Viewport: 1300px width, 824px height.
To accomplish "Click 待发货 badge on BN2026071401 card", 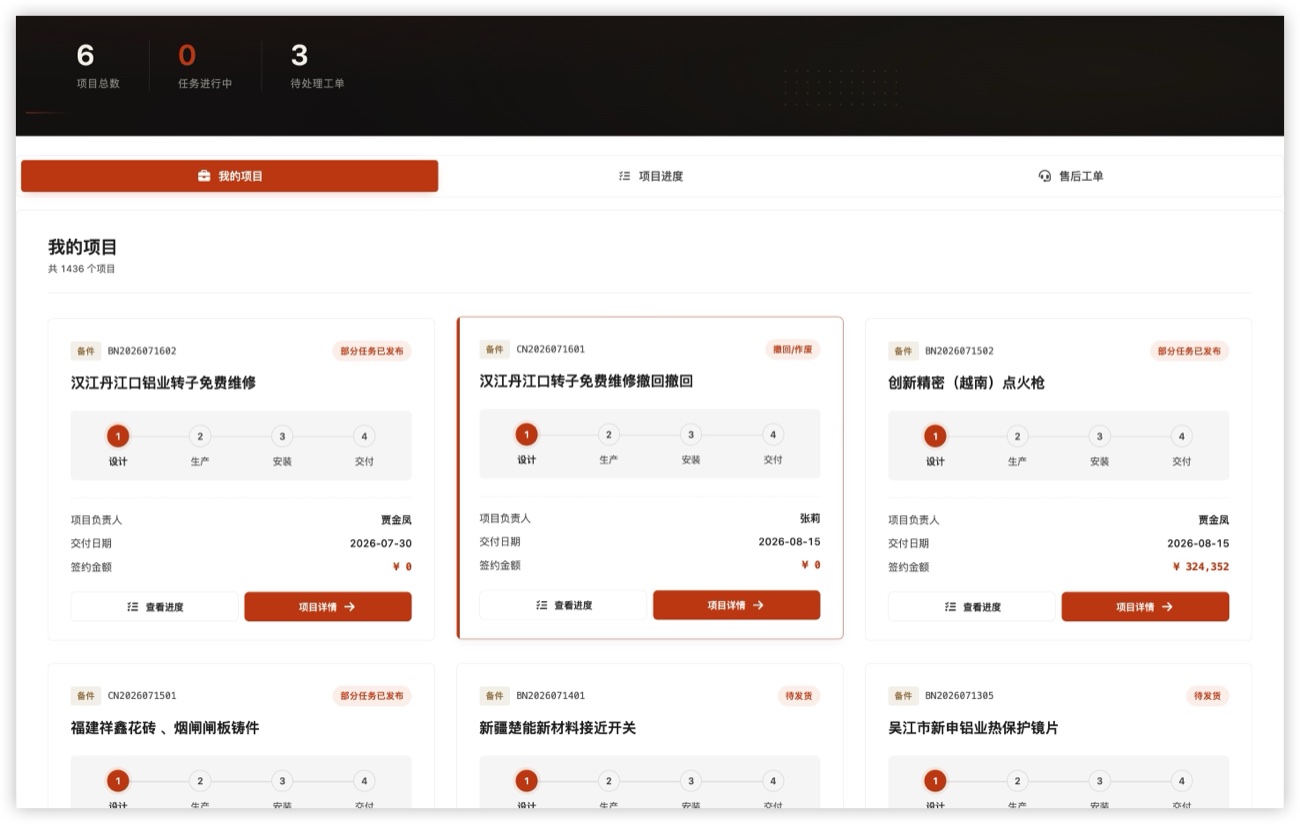I will (x=799, y=695).
